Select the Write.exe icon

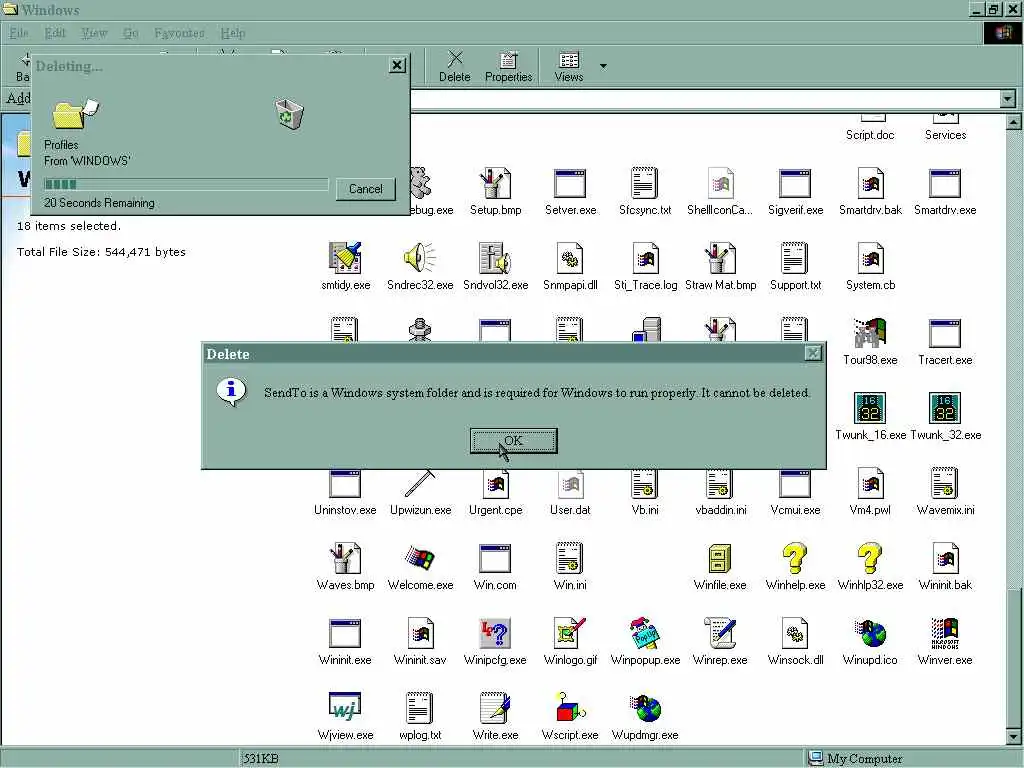click(x=495, y=707)
